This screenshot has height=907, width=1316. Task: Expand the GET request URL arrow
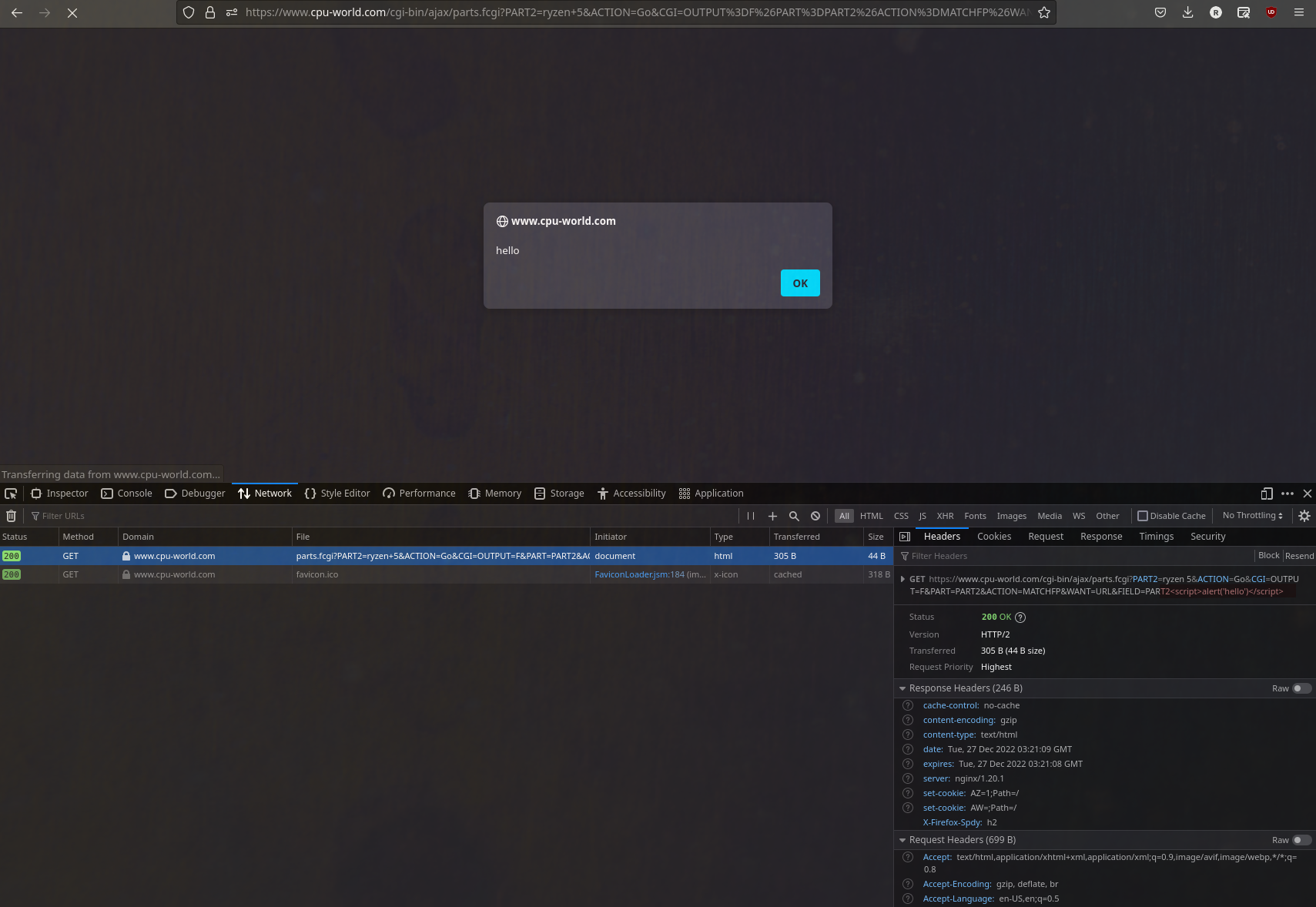point(902,579)
